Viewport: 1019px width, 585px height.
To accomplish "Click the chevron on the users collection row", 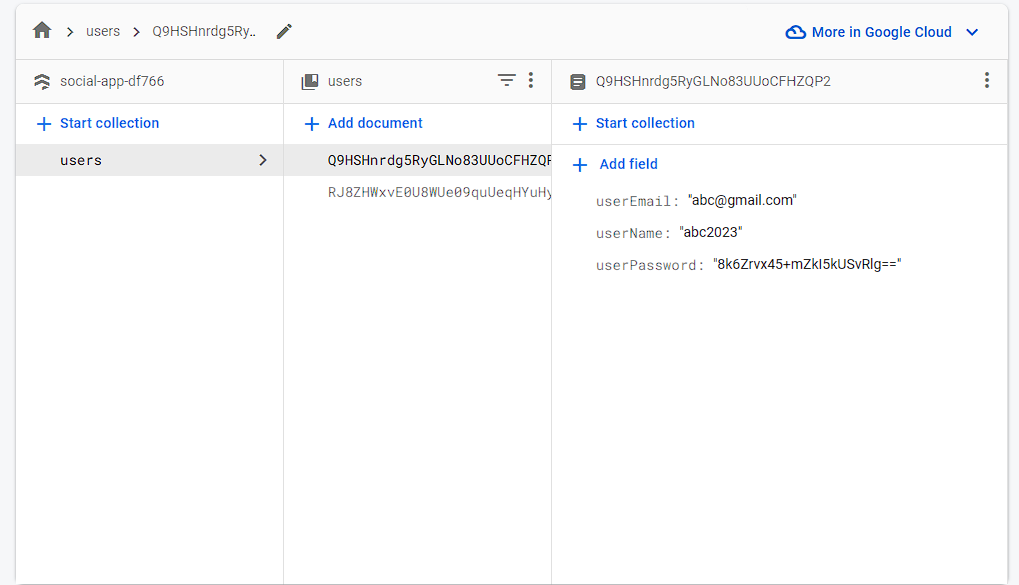I will 262,159.
